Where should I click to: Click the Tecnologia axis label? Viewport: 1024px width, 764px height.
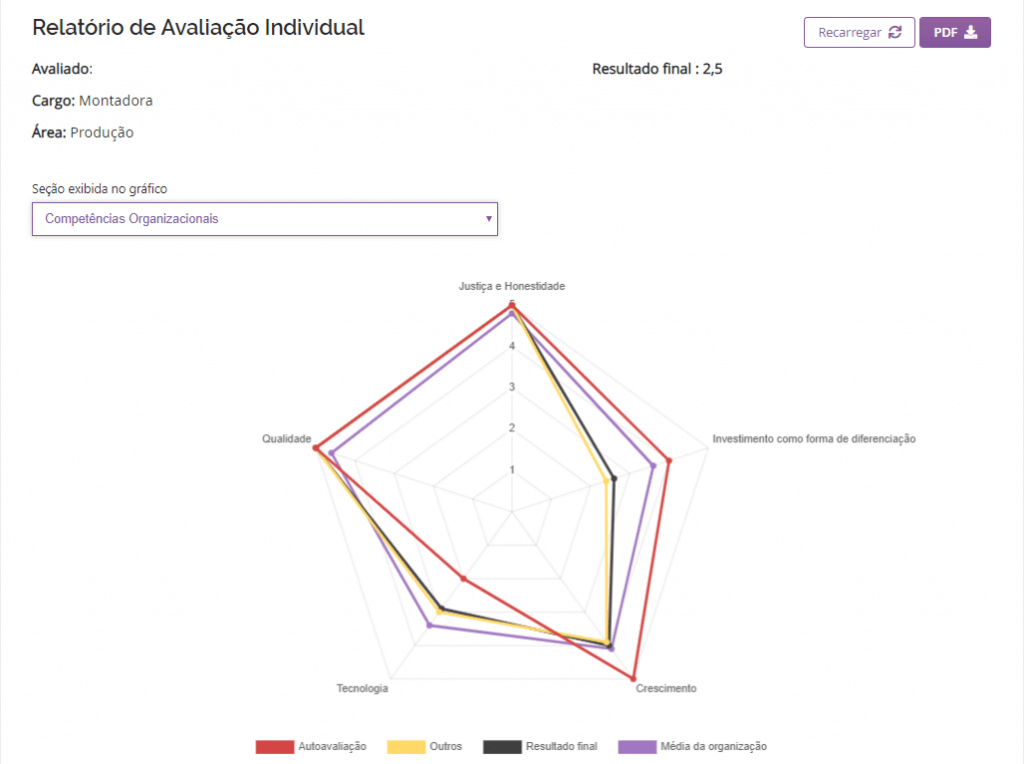[362, 688]
